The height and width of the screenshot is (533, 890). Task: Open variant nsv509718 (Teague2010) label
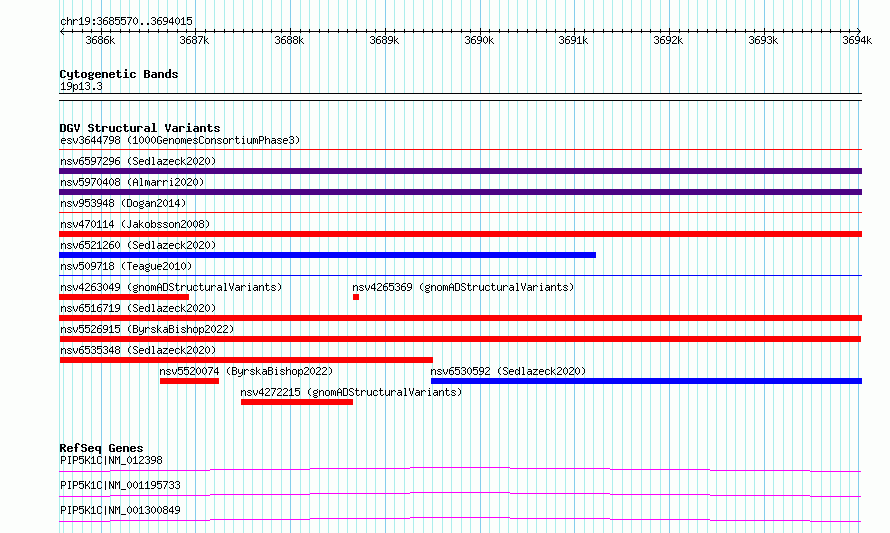tap(126, 266)
